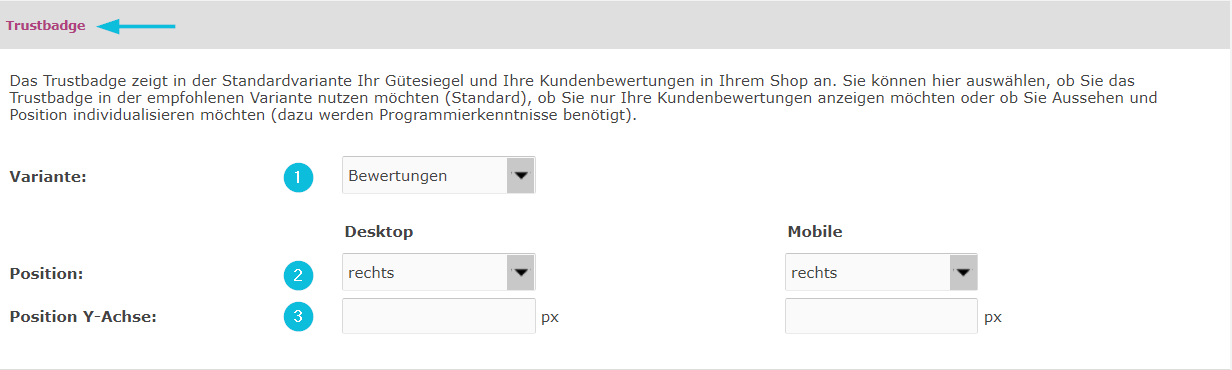This screenshot has height=370, width=1232.
Task: Click the Mobile 'rechts' position value
Action: pyautogui.click(x=814, y=272)
